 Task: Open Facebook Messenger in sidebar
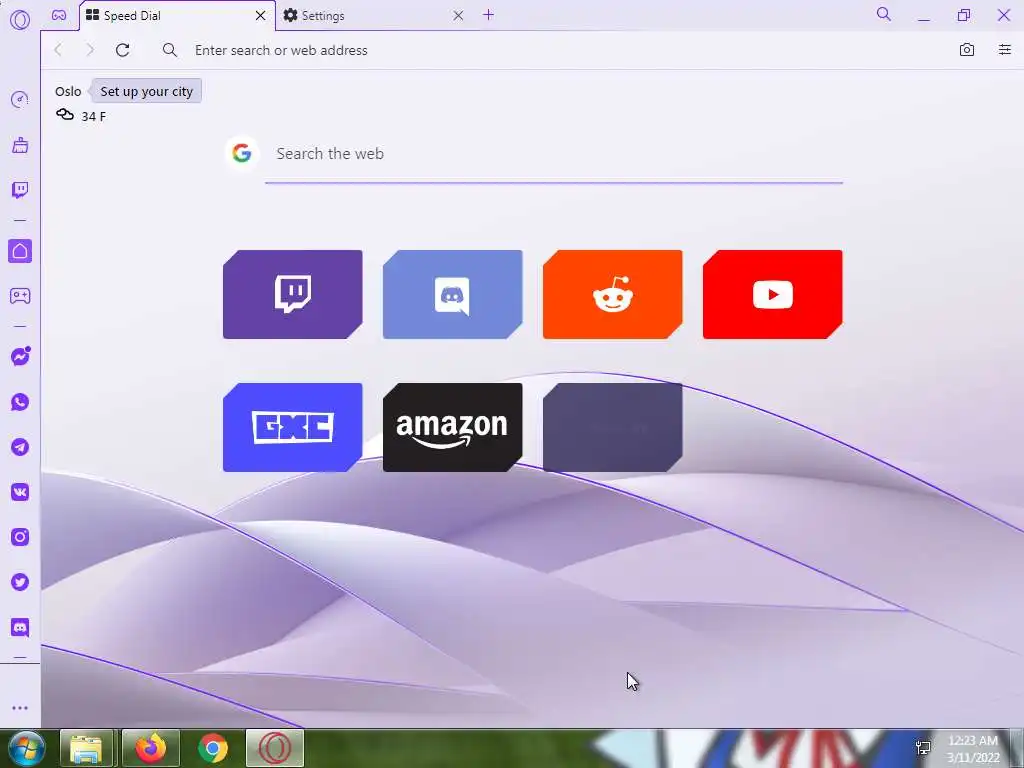point(20,357)
